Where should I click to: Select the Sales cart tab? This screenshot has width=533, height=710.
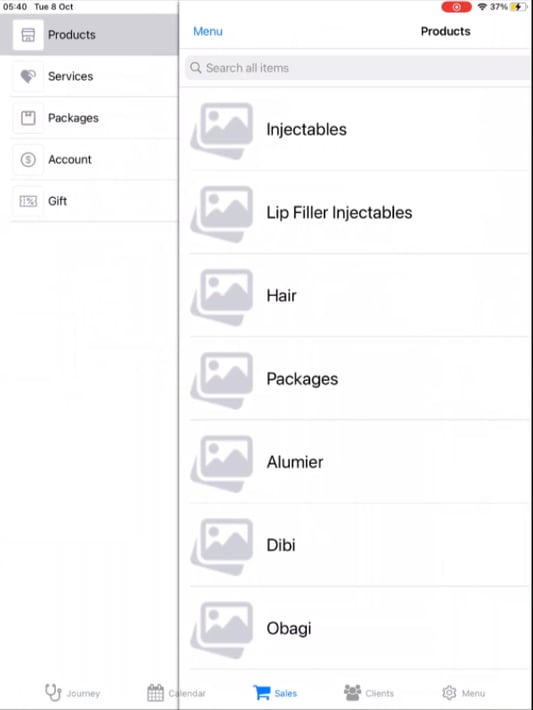pyautogui.click(x=275, y=693)
